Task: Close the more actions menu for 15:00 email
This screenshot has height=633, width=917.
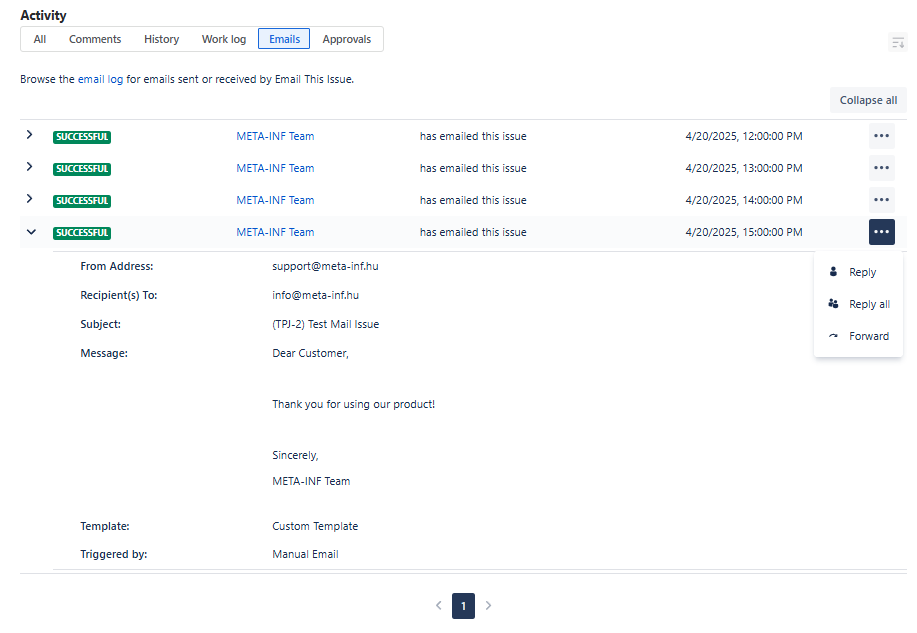Action: [x=881, y=232]
